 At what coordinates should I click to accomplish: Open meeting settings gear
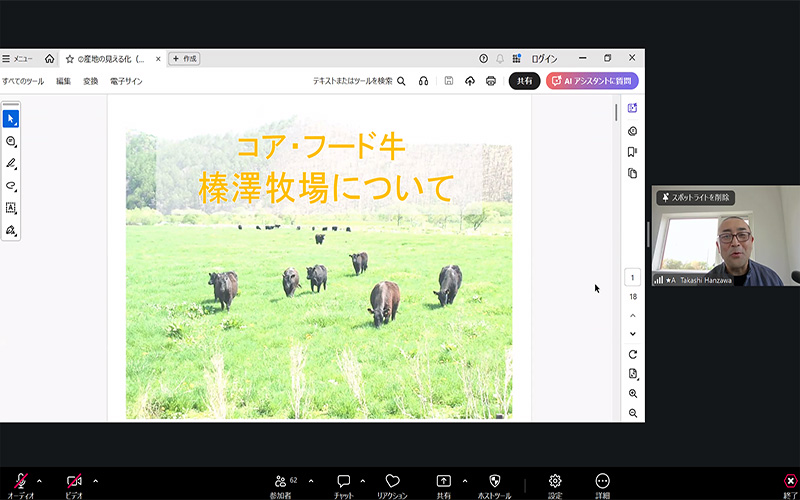[x=555, y=486]
